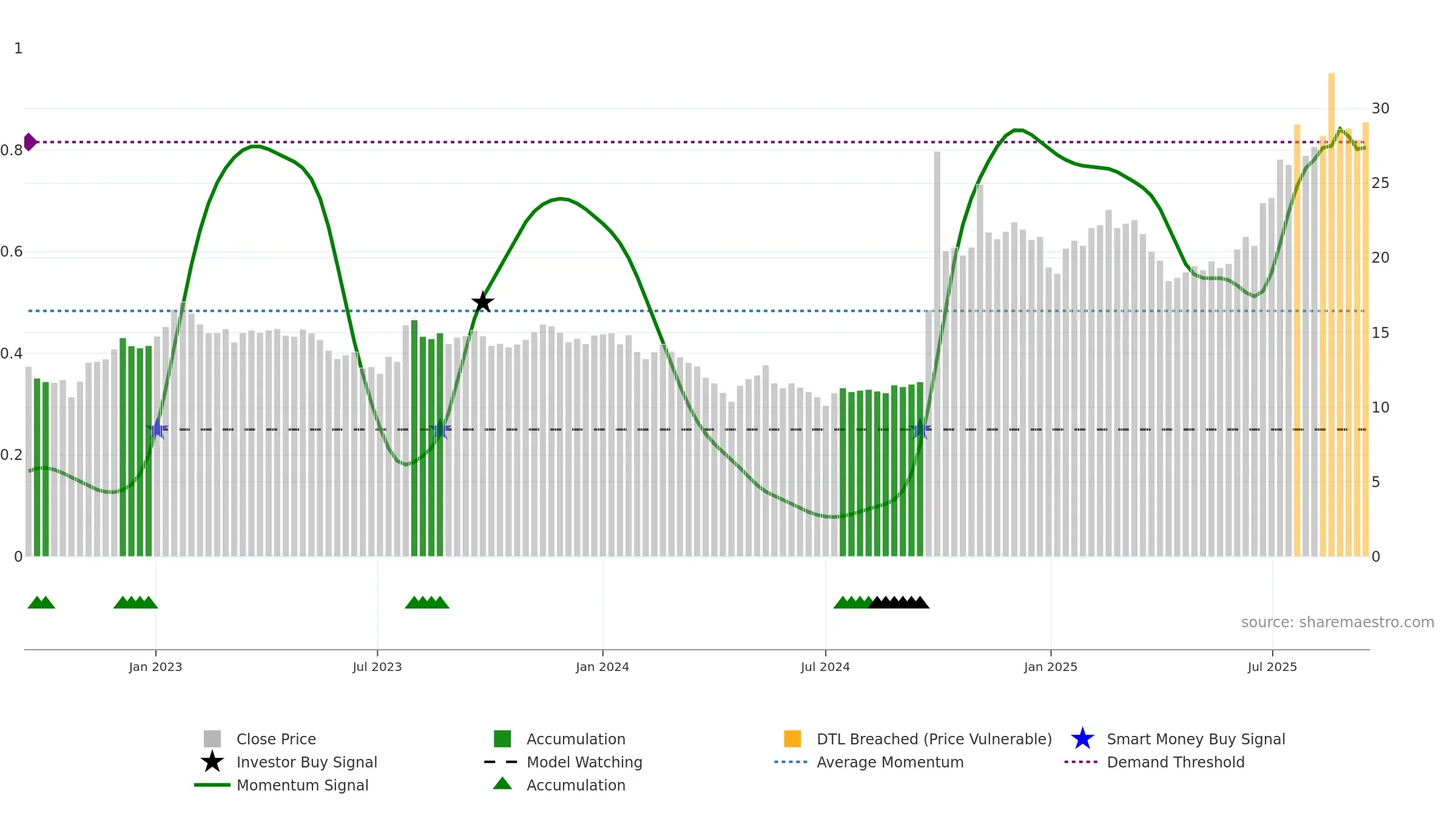Click the blue Smart Money star near Jan 2023
Screen dimensions: 1456x819
[x=157, y=429]
